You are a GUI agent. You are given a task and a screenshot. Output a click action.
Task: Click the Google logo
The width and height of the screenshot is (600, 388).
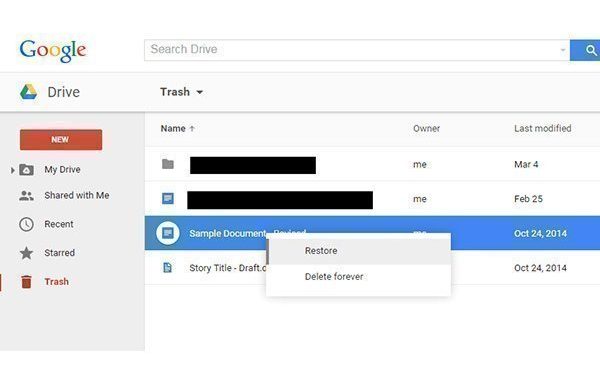(x=53, y=50)
